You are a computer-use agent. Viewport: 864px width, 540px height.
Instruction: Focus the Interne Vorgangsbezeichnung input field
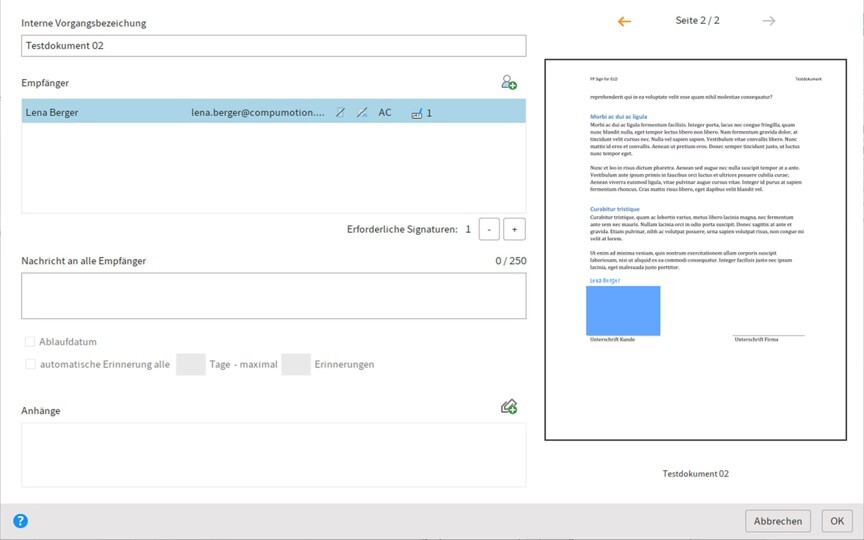click(x=273, y=46)
